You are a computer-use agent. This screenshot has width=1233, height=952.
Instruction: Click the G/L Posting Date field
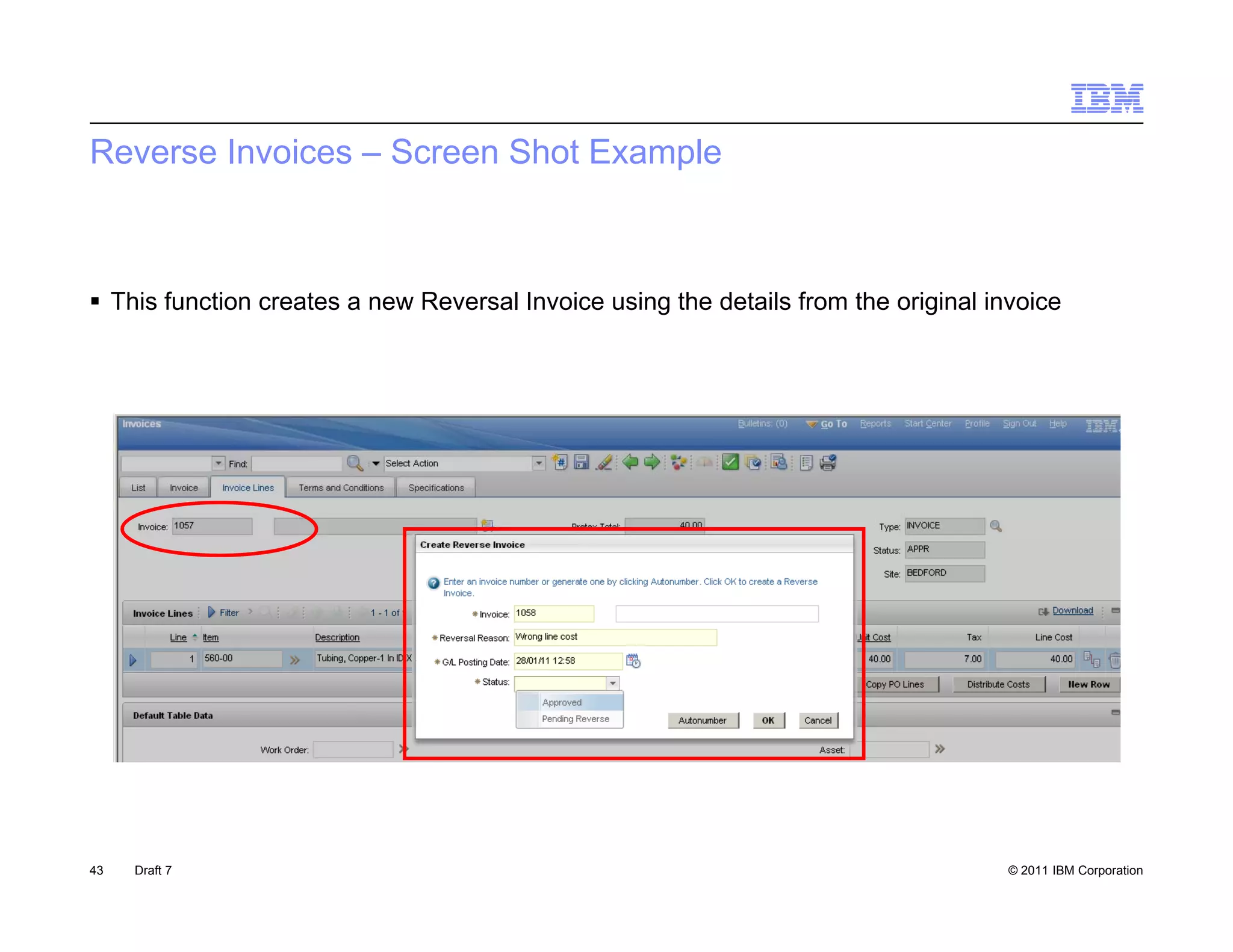coord(568,661)
